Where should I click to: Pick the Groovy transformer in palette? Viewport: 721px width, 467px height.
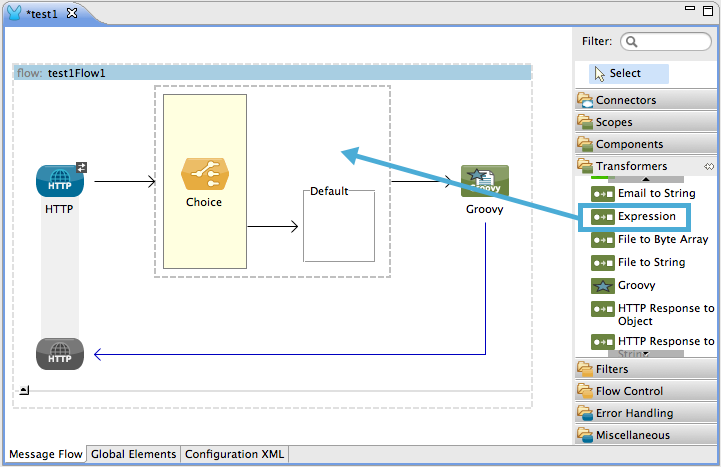(636, 285)
